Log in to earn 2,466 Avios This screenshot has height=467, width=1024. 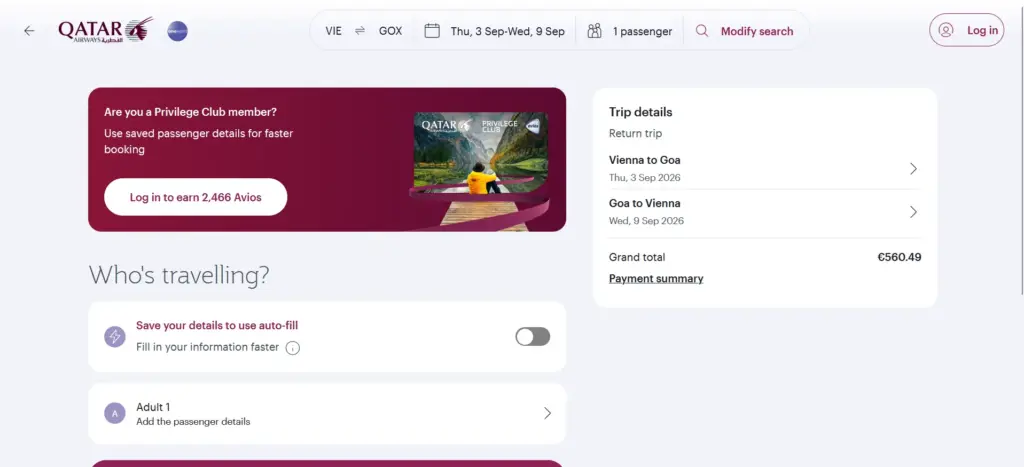[195, 197]
